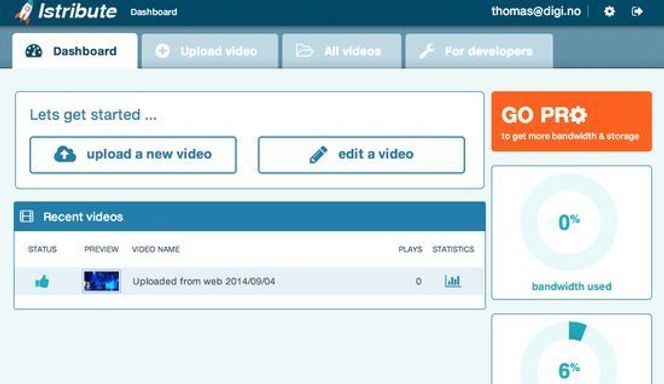Log out using the exit arrow icon

tap(637, 11)
